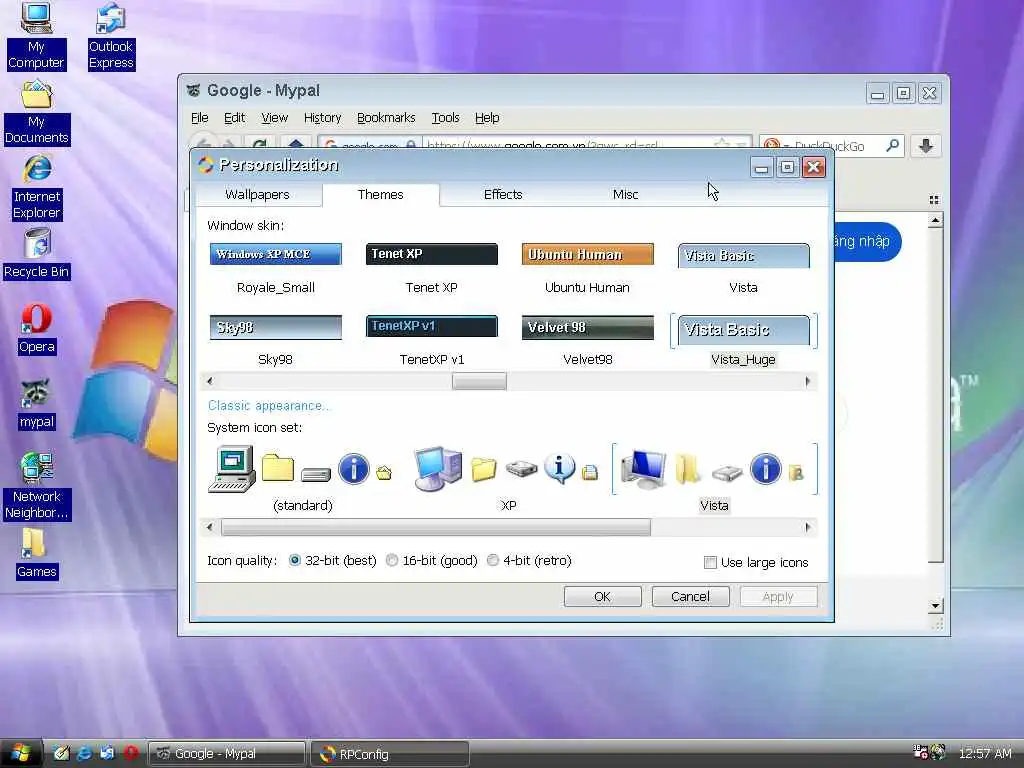Click the Google apps grid icon in Mypal
1024x768 pixels.
[x=934, y=200]
